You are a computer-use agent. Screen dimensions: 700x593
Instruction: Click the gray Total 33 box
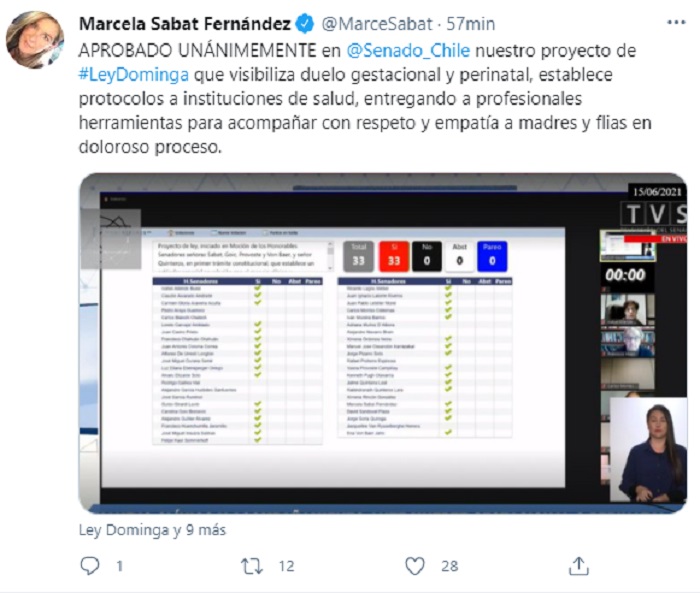point(358,256)
